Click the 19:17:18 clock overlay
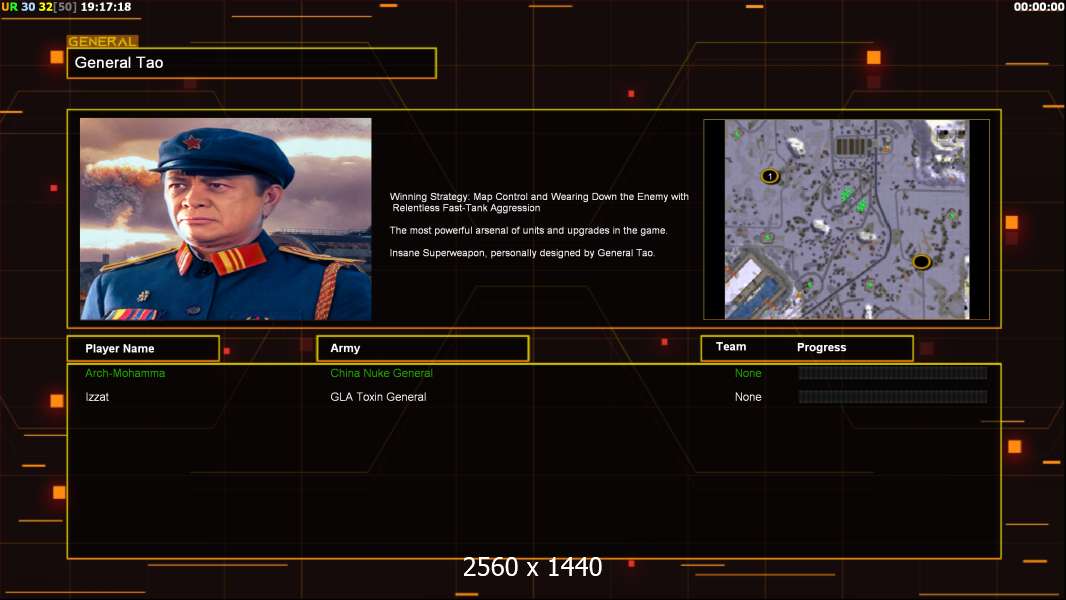 click(x=106, y=7)
